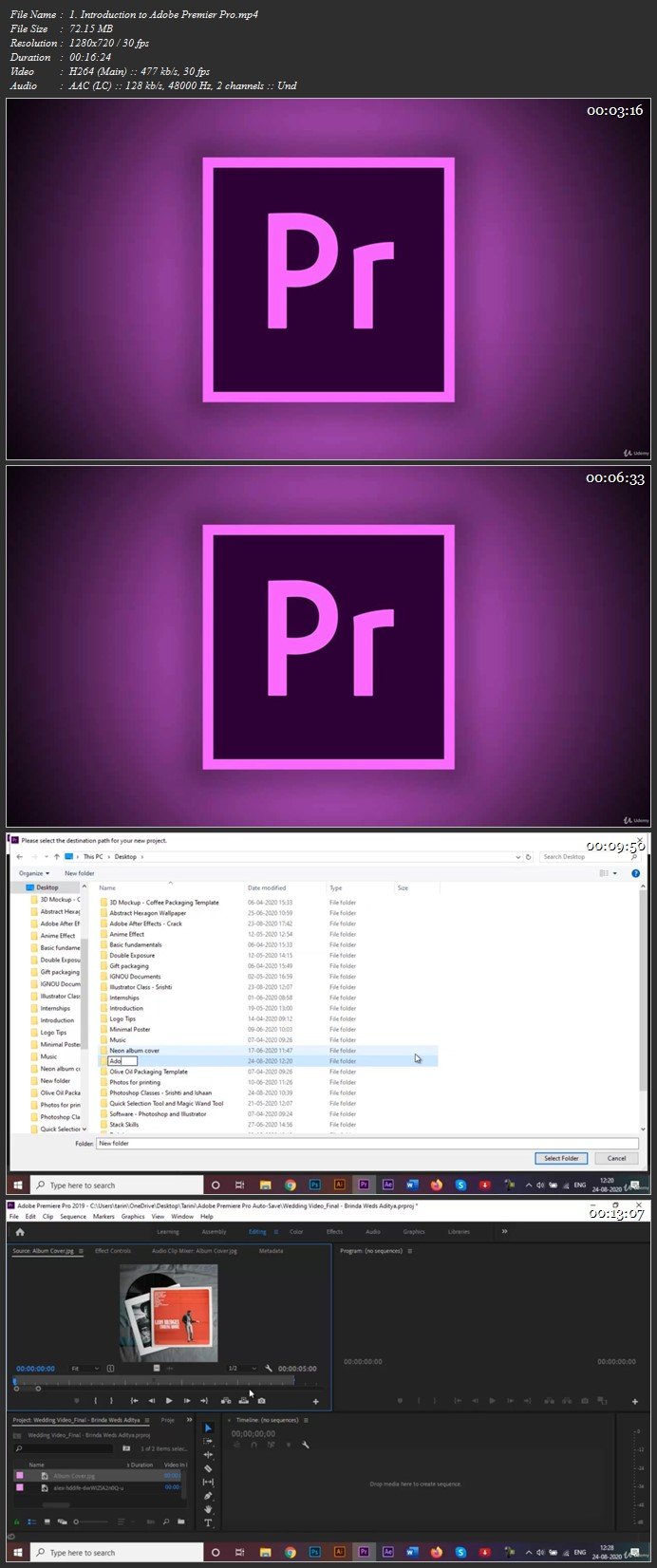
Task: Select the Ripple Edit tool
Action: (x=209, y=1455)
